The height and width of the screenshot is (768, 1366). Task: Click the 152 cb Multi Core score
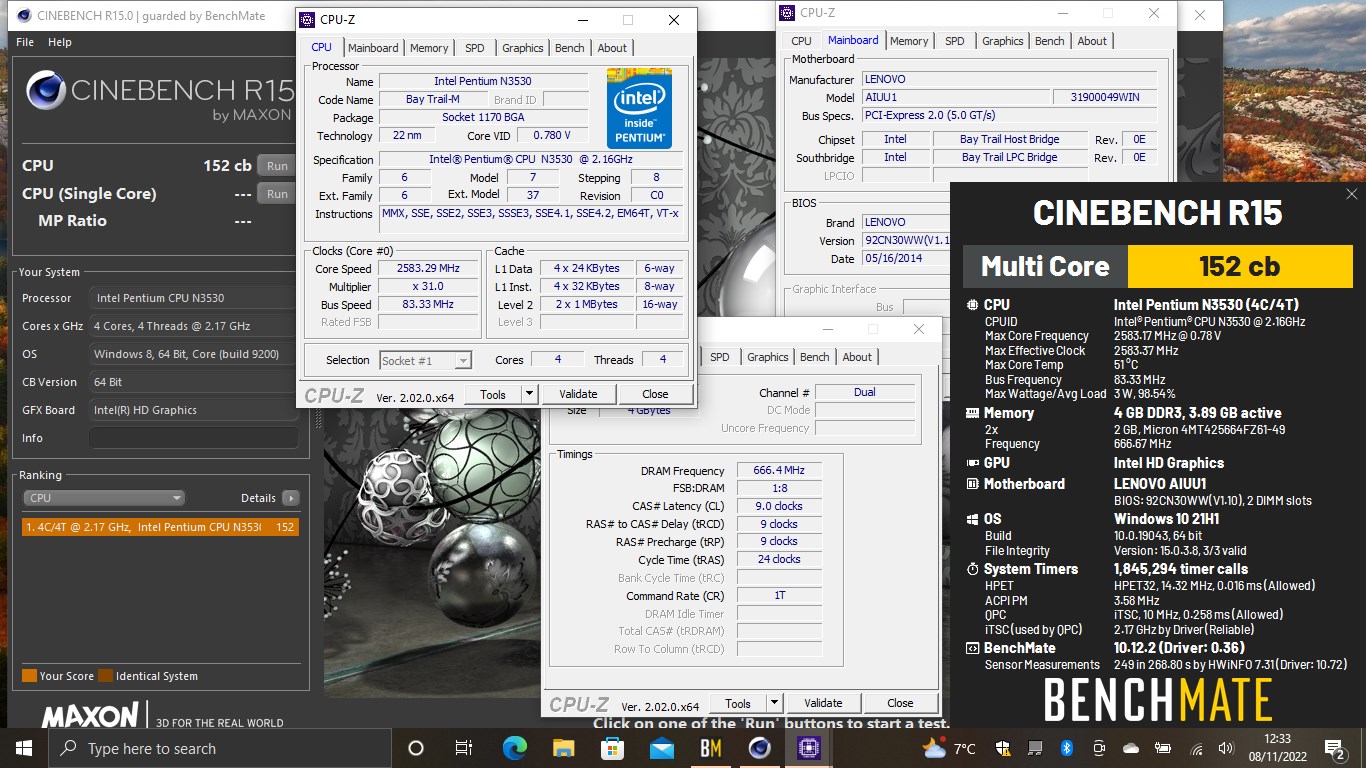click(1240, 266)
